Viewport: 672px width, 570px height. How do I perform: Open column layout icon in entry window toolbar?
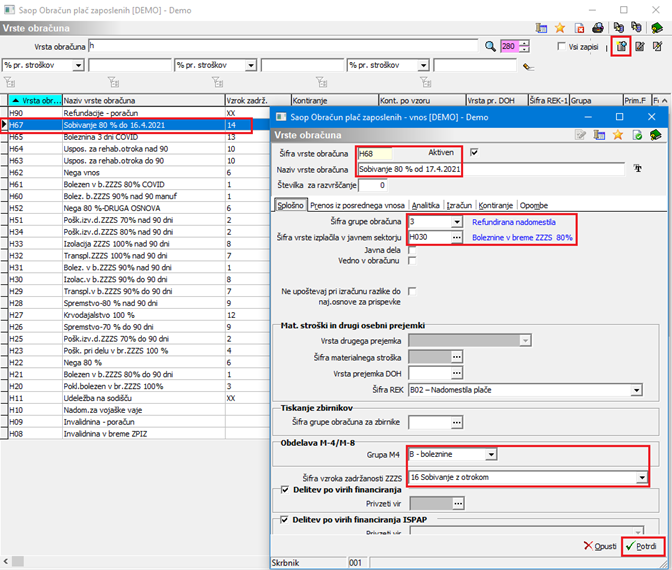[599, 135]
